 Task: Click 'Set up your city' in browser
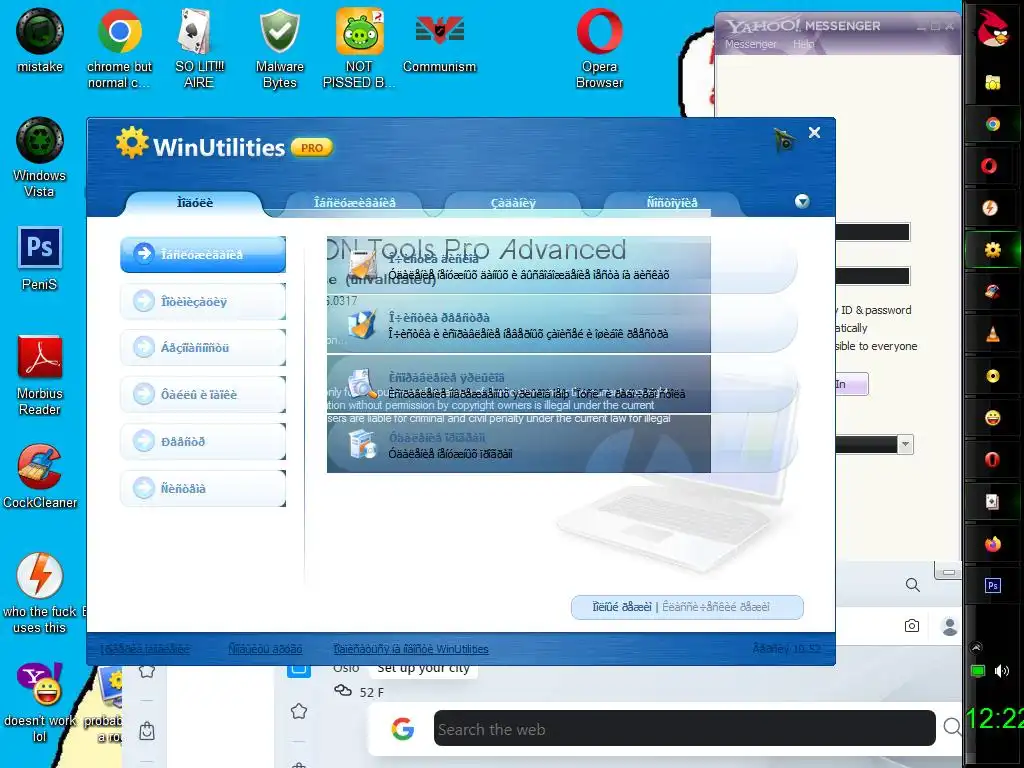click(x=423, y=668)
